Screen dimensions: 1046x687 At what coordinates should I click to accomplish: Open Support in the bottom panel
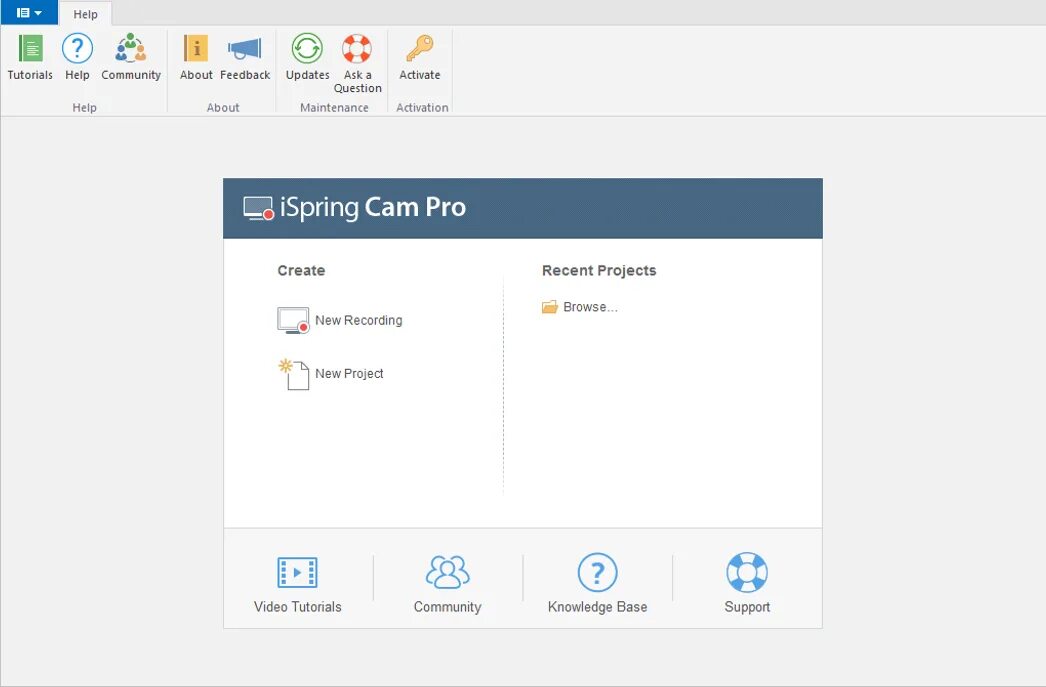coord(747,584)
